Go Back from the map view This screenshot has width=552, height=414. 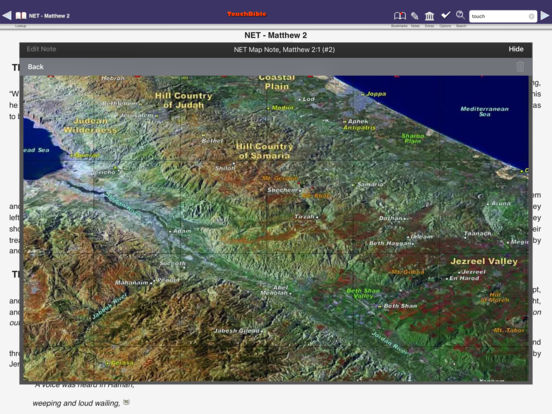coord(36,67)
